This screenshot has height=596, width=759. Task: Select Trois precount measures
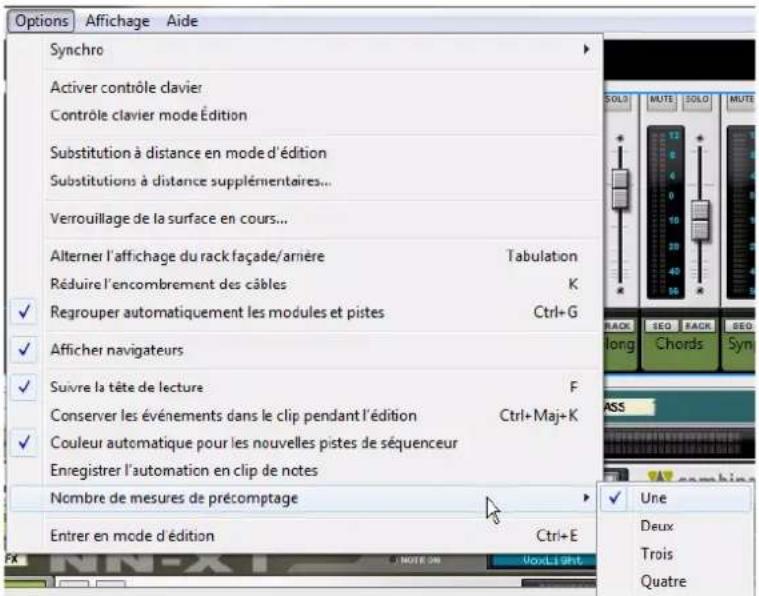click(x=676, y=553)
